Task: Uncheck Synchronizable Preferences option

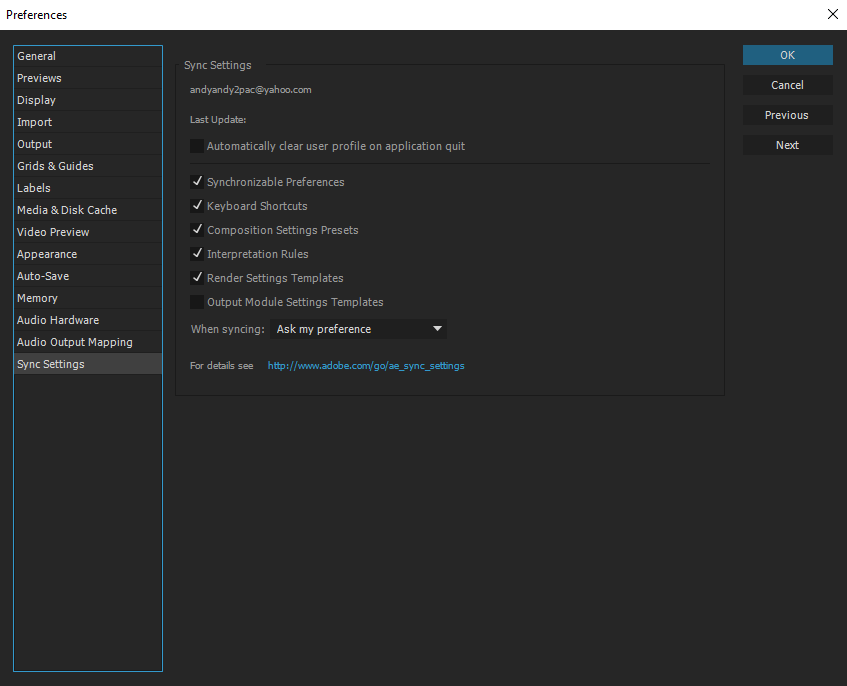Action: [x=197, y=182]
